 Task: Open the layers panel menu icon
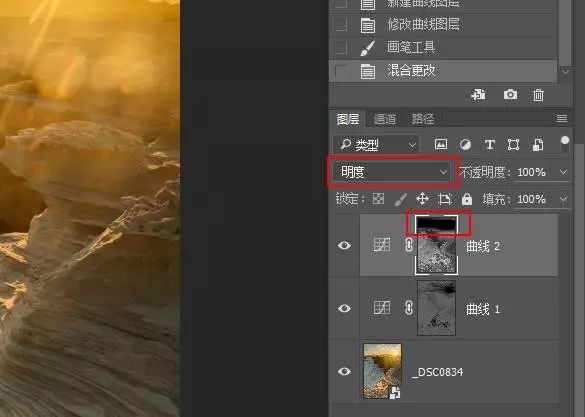pyautogui.click(x=562, y=119)
